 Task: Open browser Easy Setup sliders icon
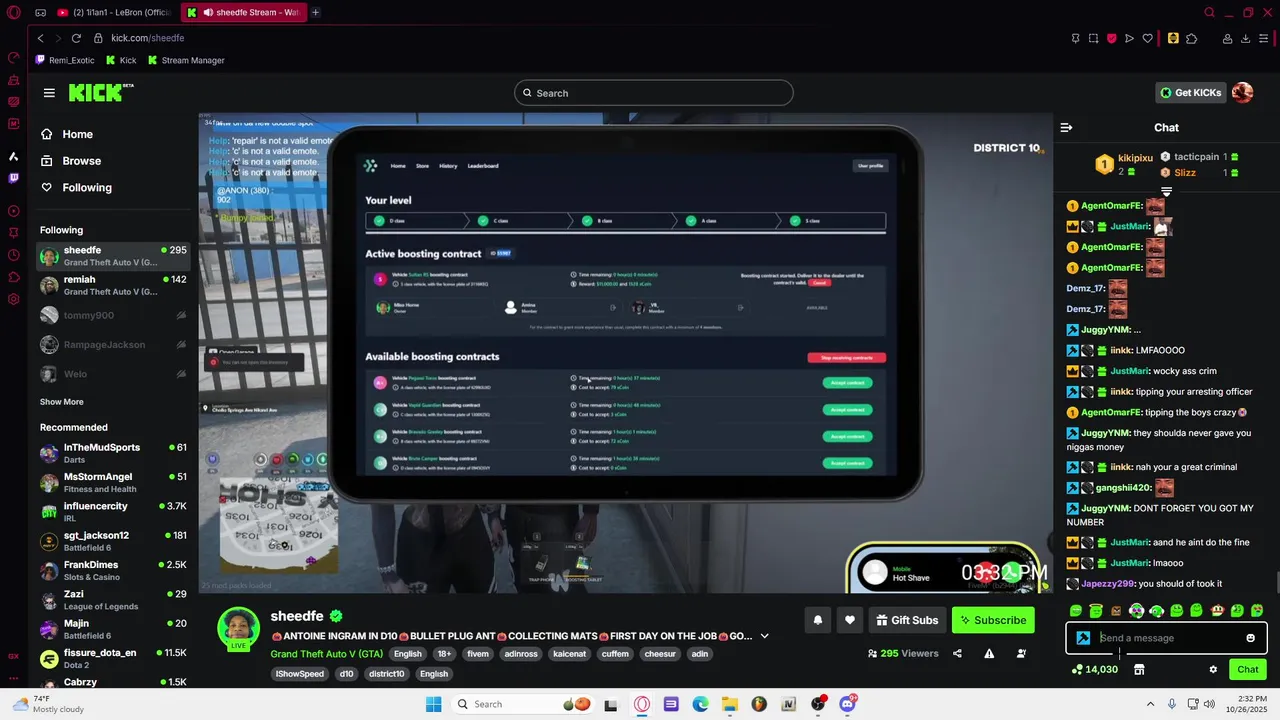(1264, 38)
